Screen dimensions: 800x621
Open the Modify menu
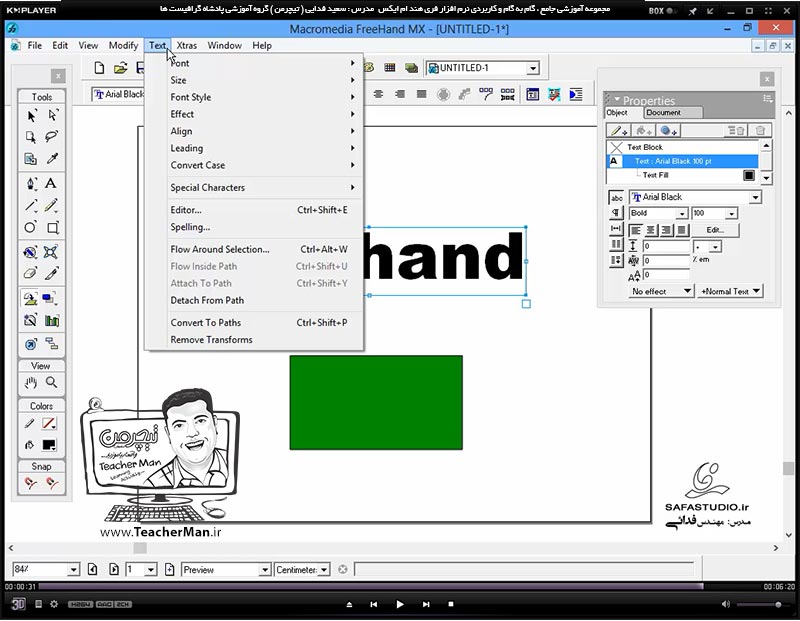point(123,45)
